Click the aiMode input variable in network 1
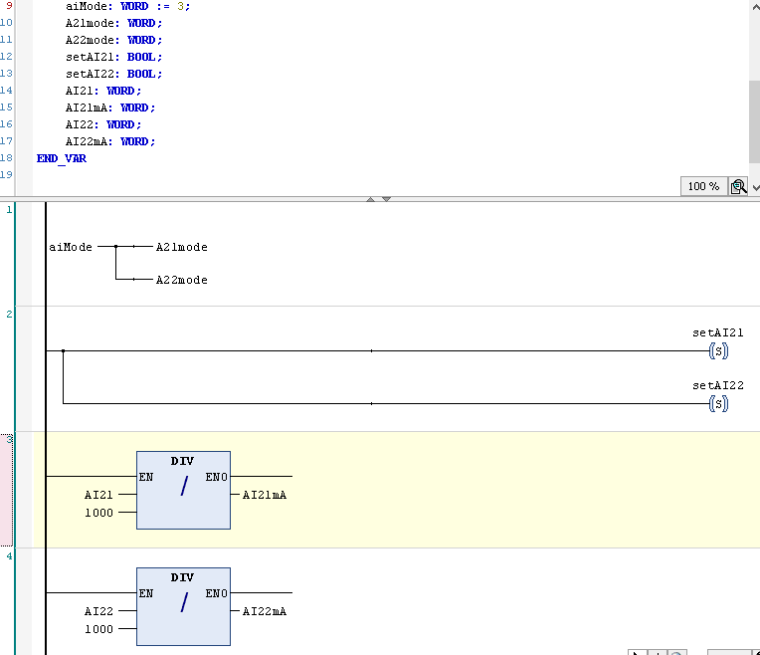Image resolution: width=760 pixels, height=655 pixels. pyautogui.click(x=71, y=247)
